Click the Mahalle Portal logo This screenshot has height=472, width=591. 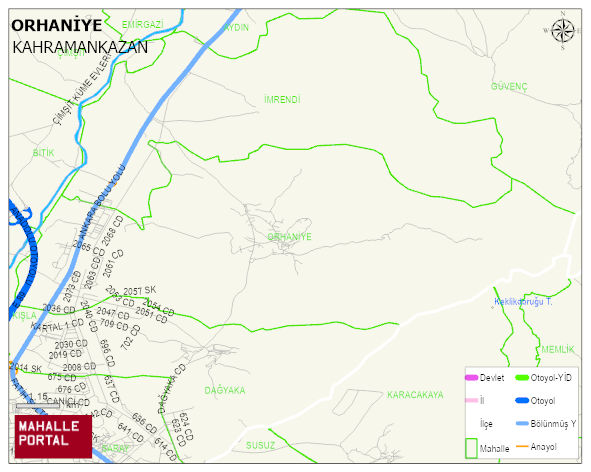coord(53,437)
